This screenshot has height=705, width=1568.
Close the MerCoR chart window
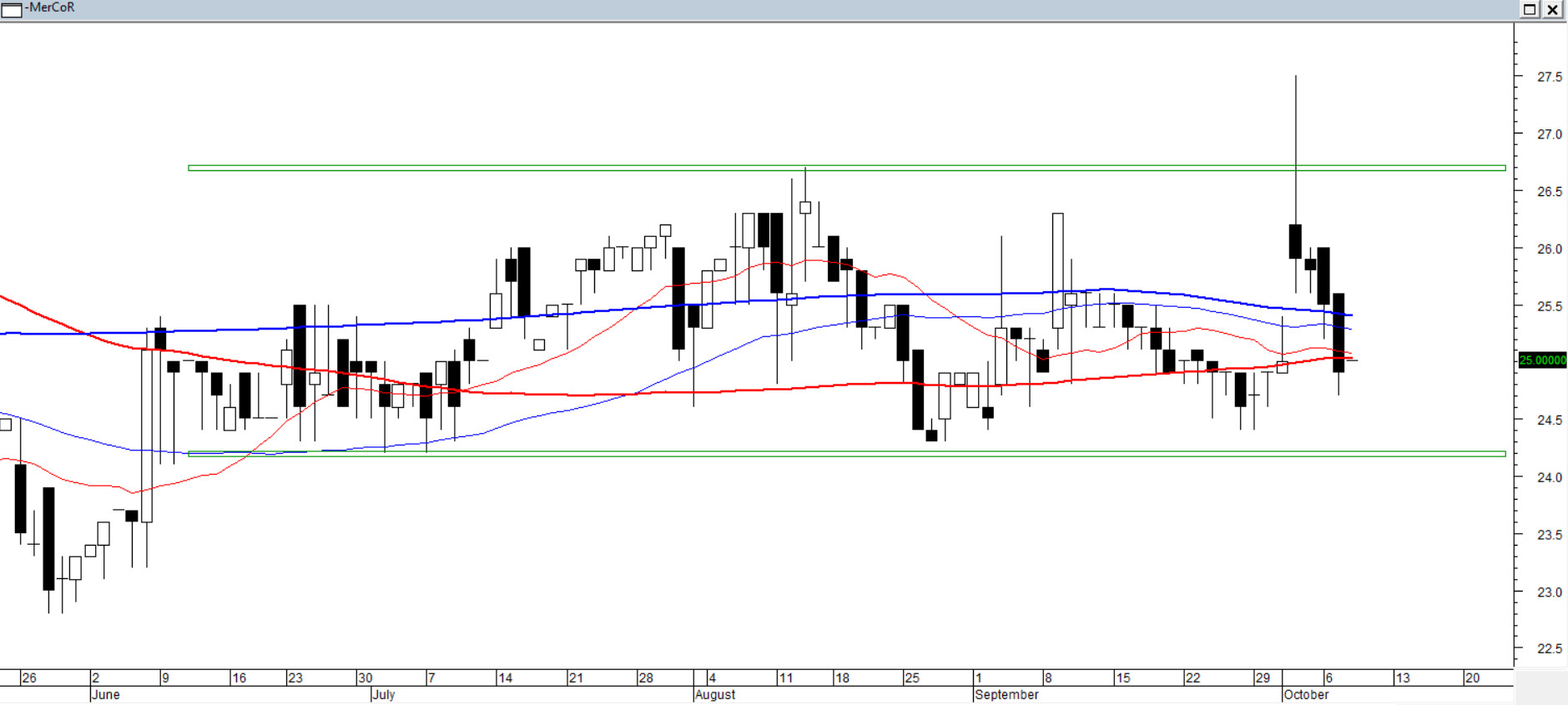pos(1552,9)
